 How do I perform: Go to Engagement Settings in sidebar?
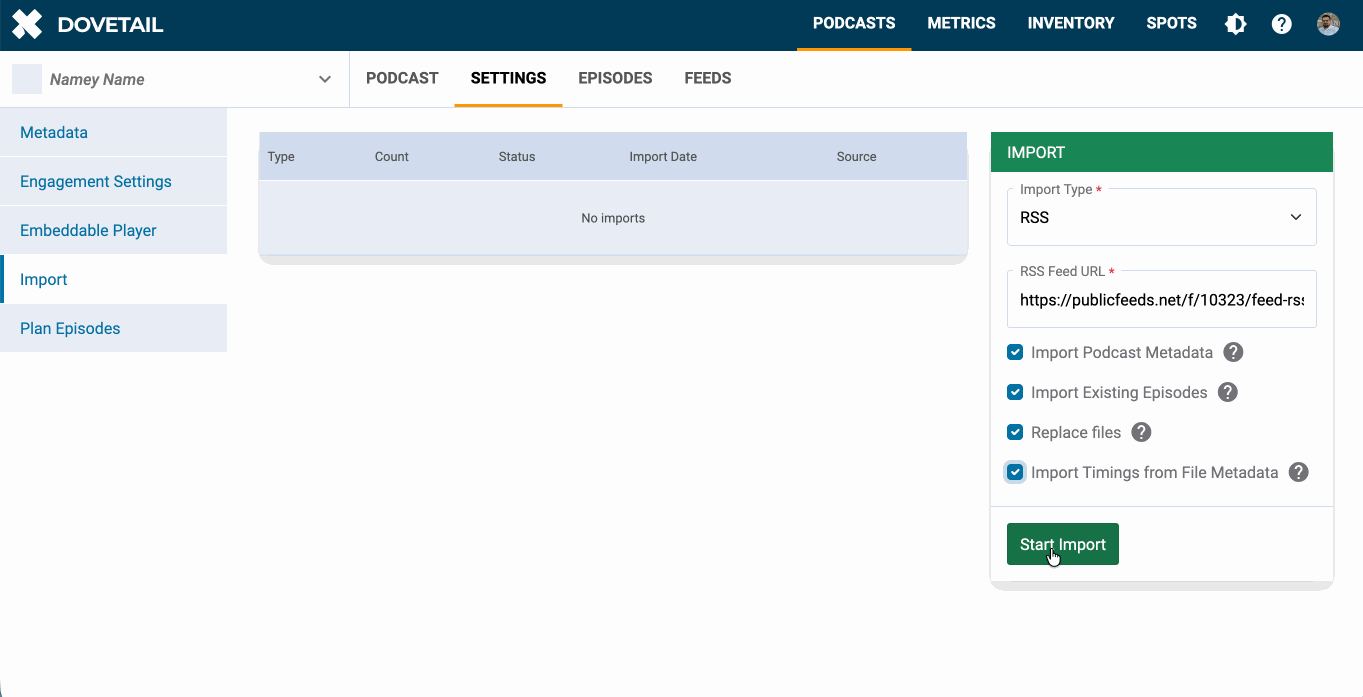click(96, 181)
